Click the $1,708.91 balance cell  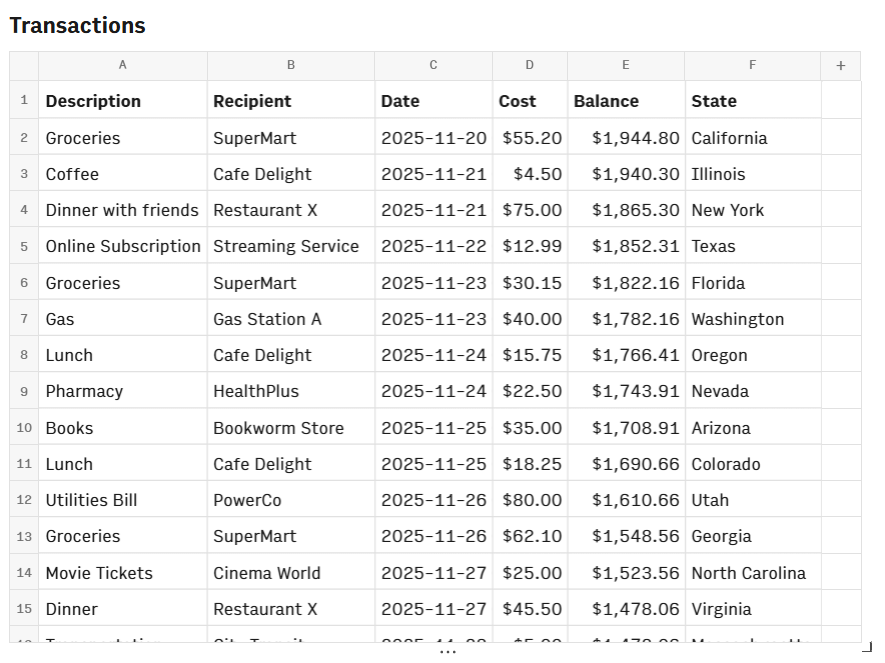[x=625, y=428]
